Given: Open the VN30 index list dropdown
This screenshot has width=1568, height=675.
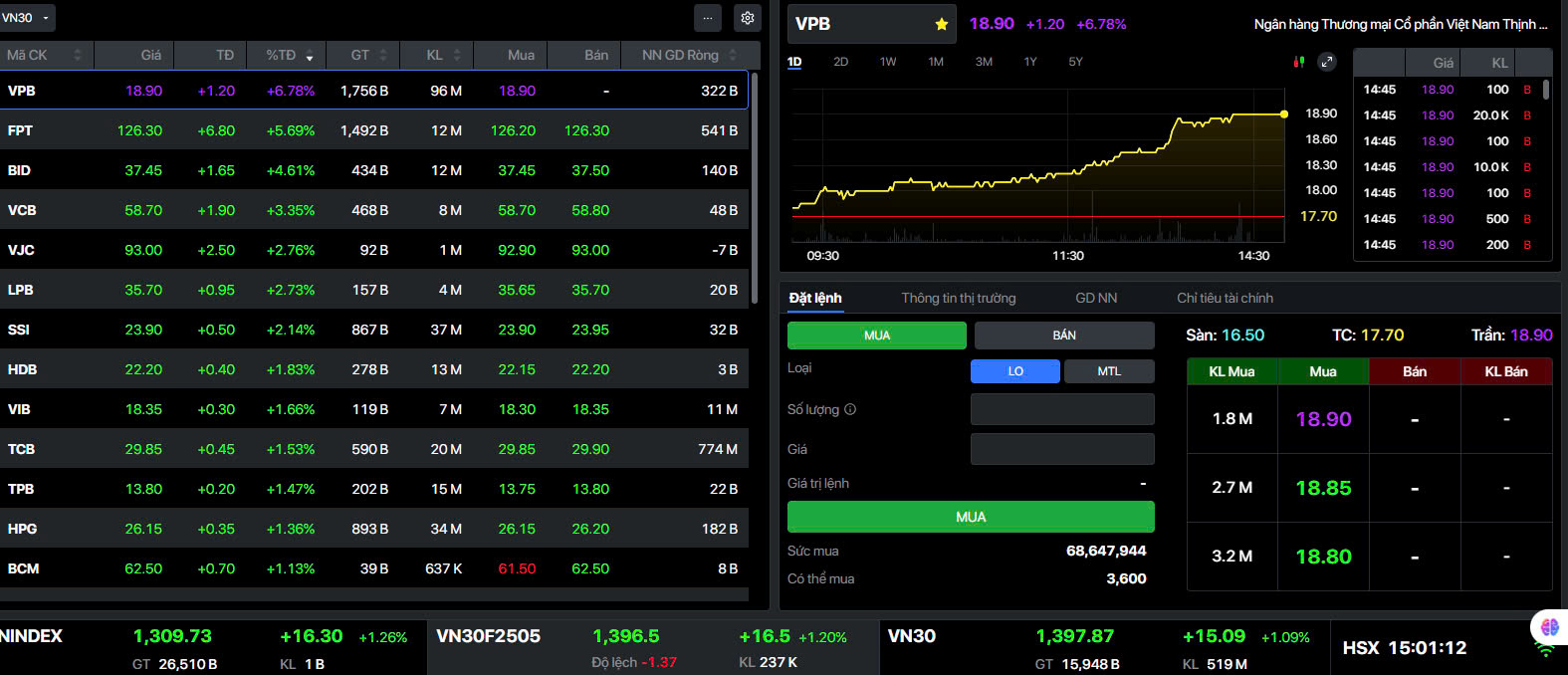Looking at the screenshot, I should (x=27, y=18).
